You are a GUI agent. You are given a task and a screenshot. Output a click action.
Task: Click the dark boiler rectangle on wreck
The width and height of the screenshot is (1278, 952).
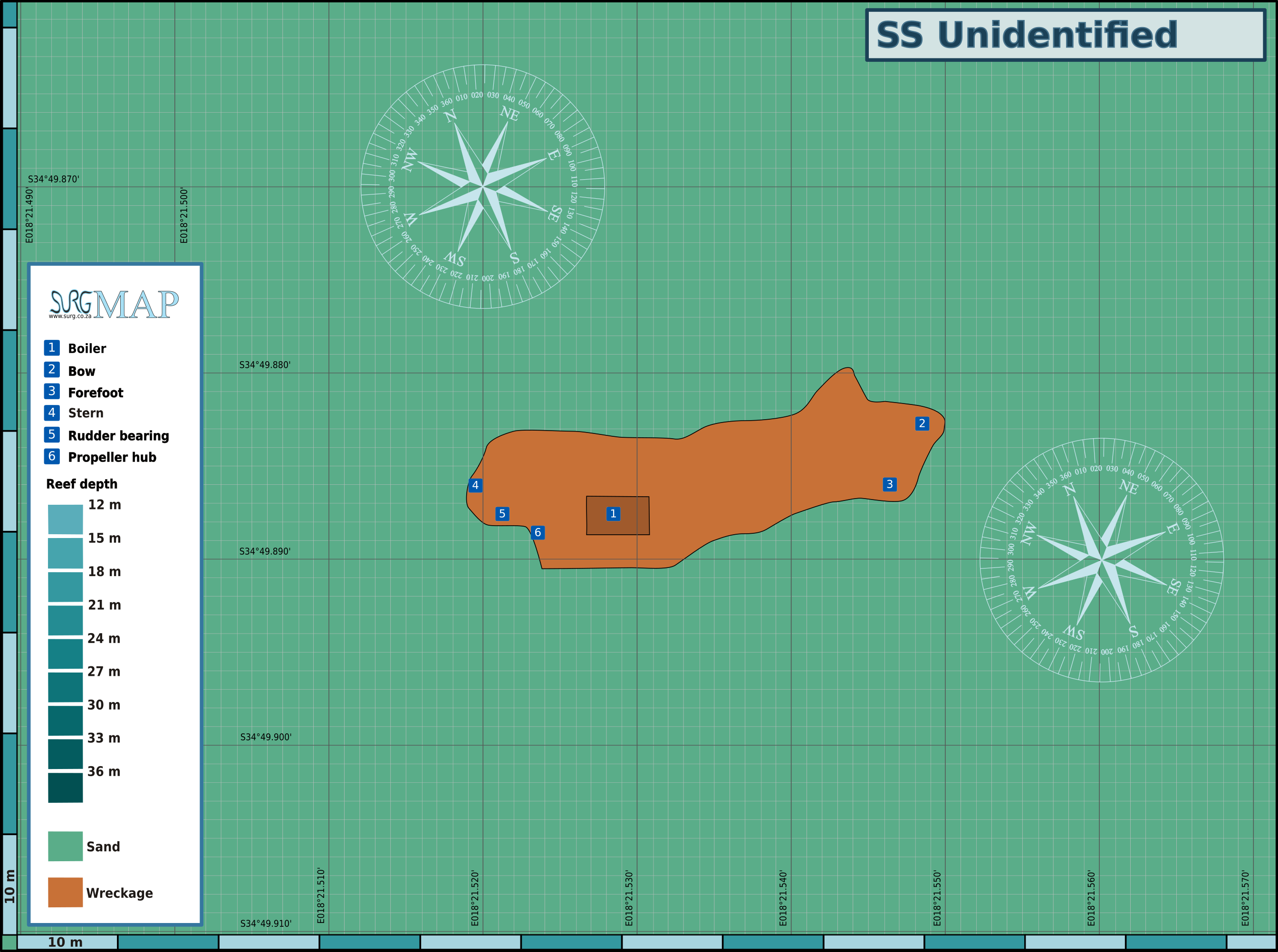click(618, 516)
